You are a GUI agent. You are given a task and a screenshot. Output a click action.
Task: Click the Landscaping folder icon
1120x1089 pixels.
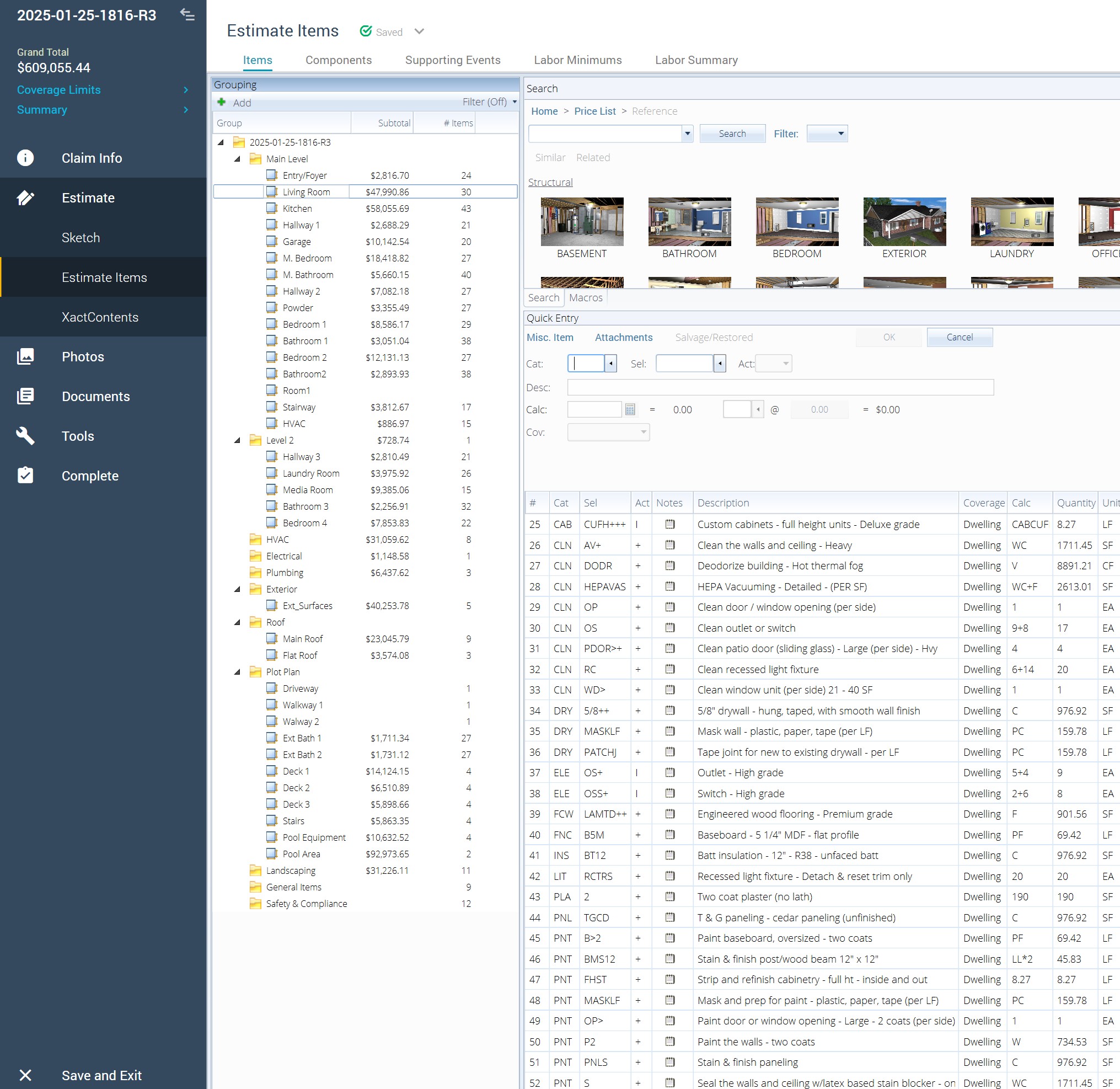tap(255, 870)
